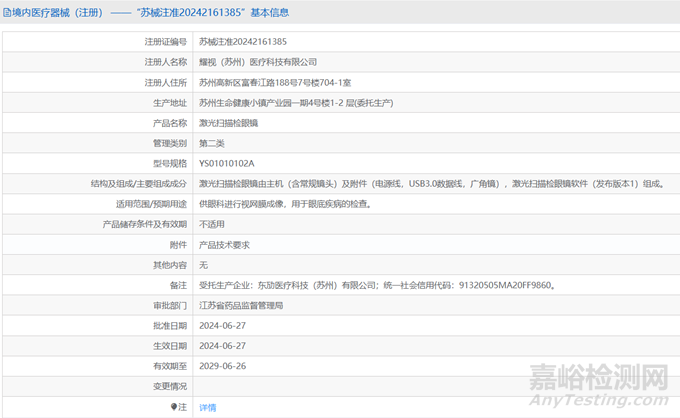Click the dark marker icon beside 注
This screenshot has height=418, width=680.
point(173,407)
